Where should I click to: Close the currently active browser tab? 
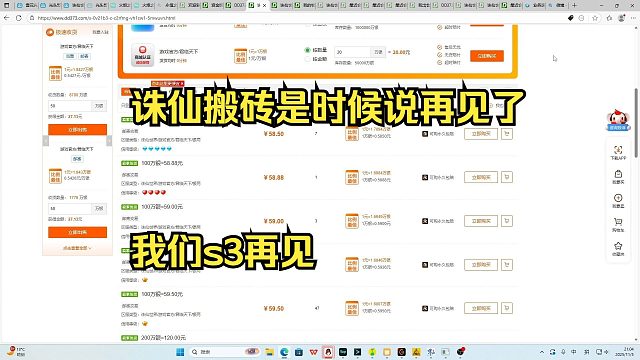coord(264,5)
